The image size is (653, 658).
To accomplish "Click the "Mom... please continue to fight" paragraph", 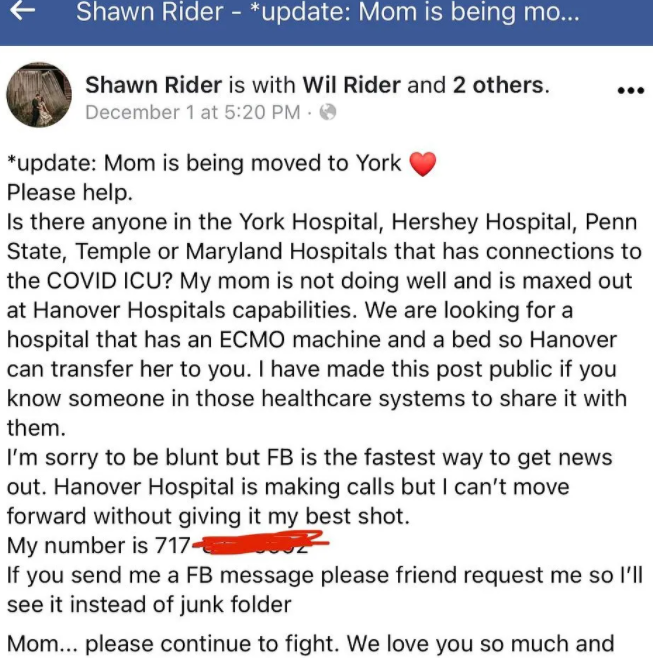I will [311, 643].
